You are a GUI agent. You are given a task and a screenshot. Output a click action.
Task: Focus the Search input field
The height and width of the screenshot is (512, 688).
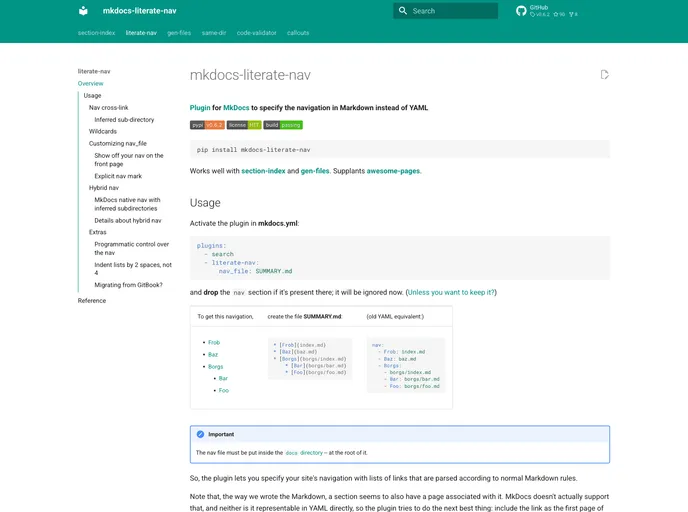coord(445,11)
